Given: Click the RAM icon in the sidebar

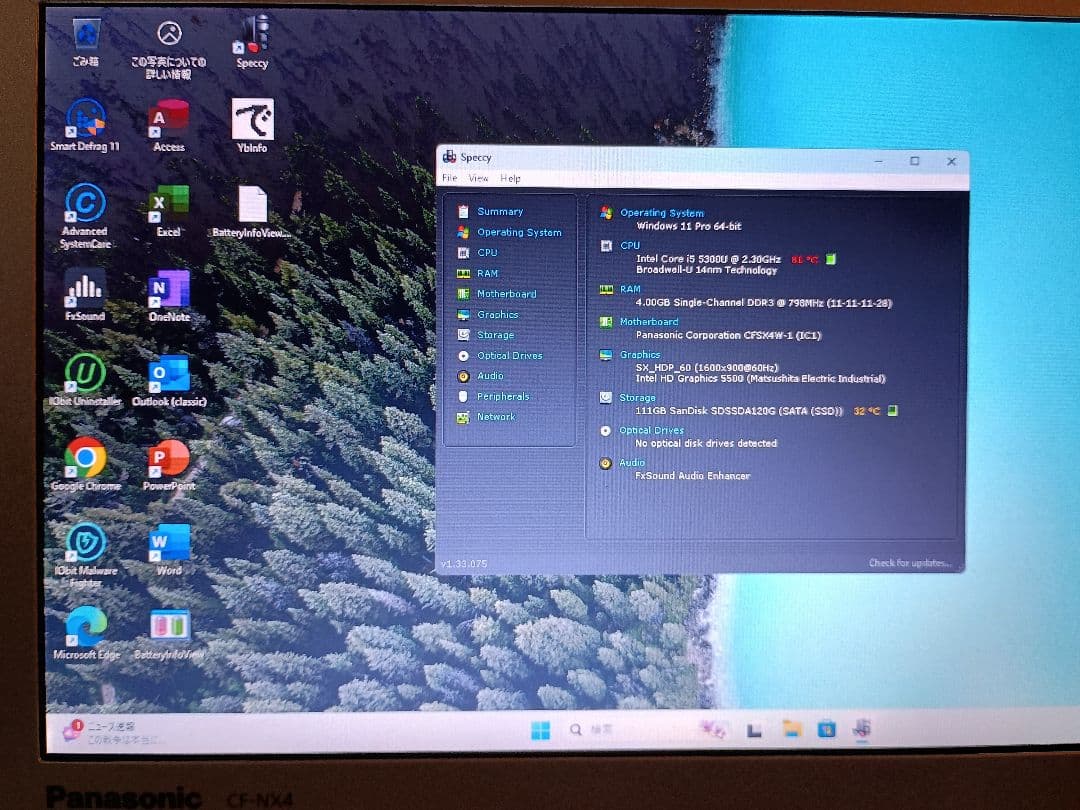Looking at the screenshot, I should (463, 274).
